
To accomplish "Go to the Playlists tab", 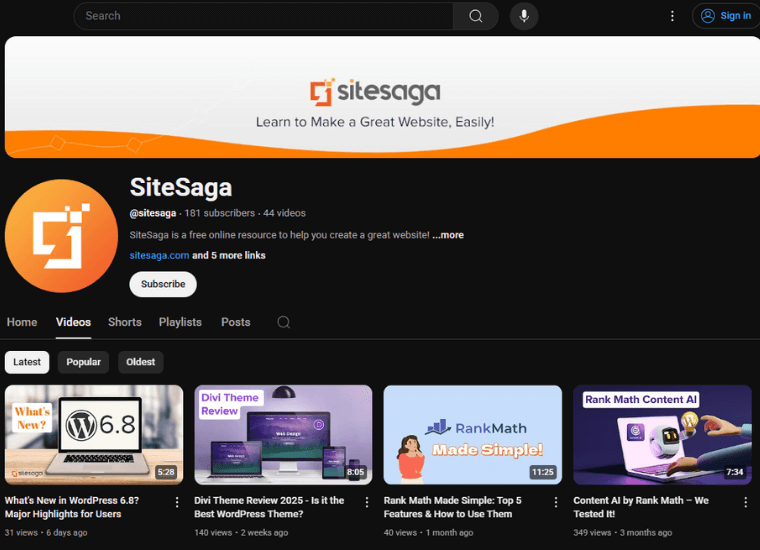I will click(x=180, y=322).
